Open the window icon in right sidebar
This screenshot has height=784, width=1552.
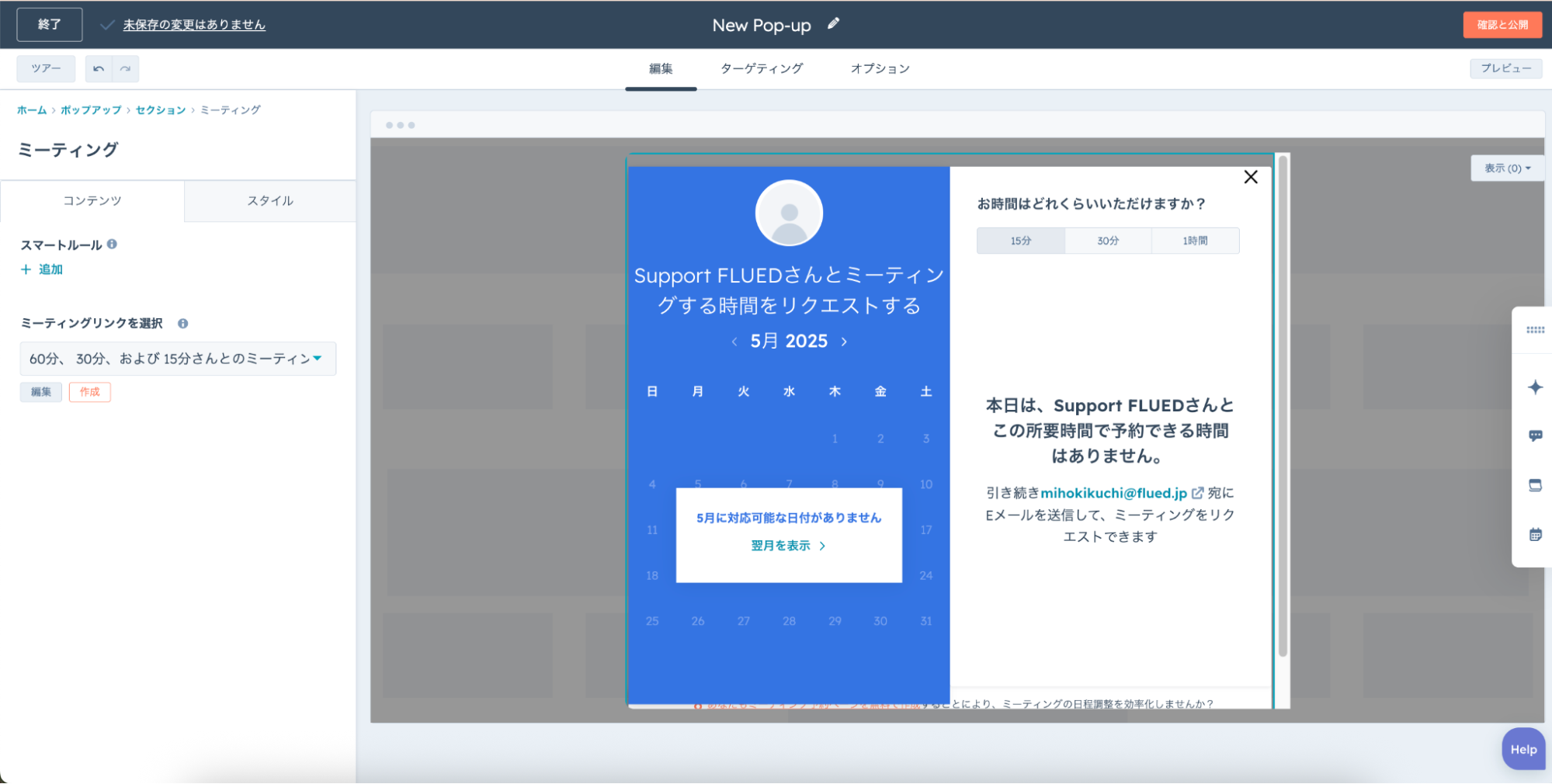coord(1535,485)
